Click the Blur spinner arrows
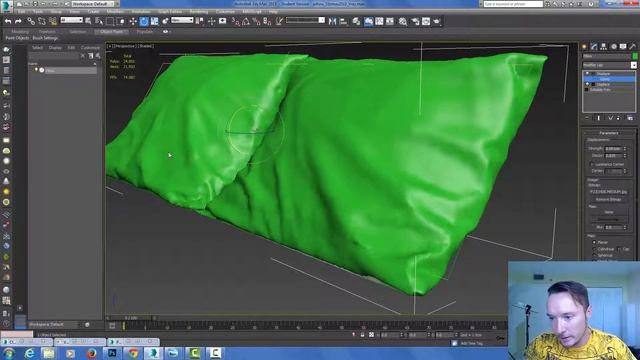Viewport: 640px width, 360px height. [x=625, y=227]
